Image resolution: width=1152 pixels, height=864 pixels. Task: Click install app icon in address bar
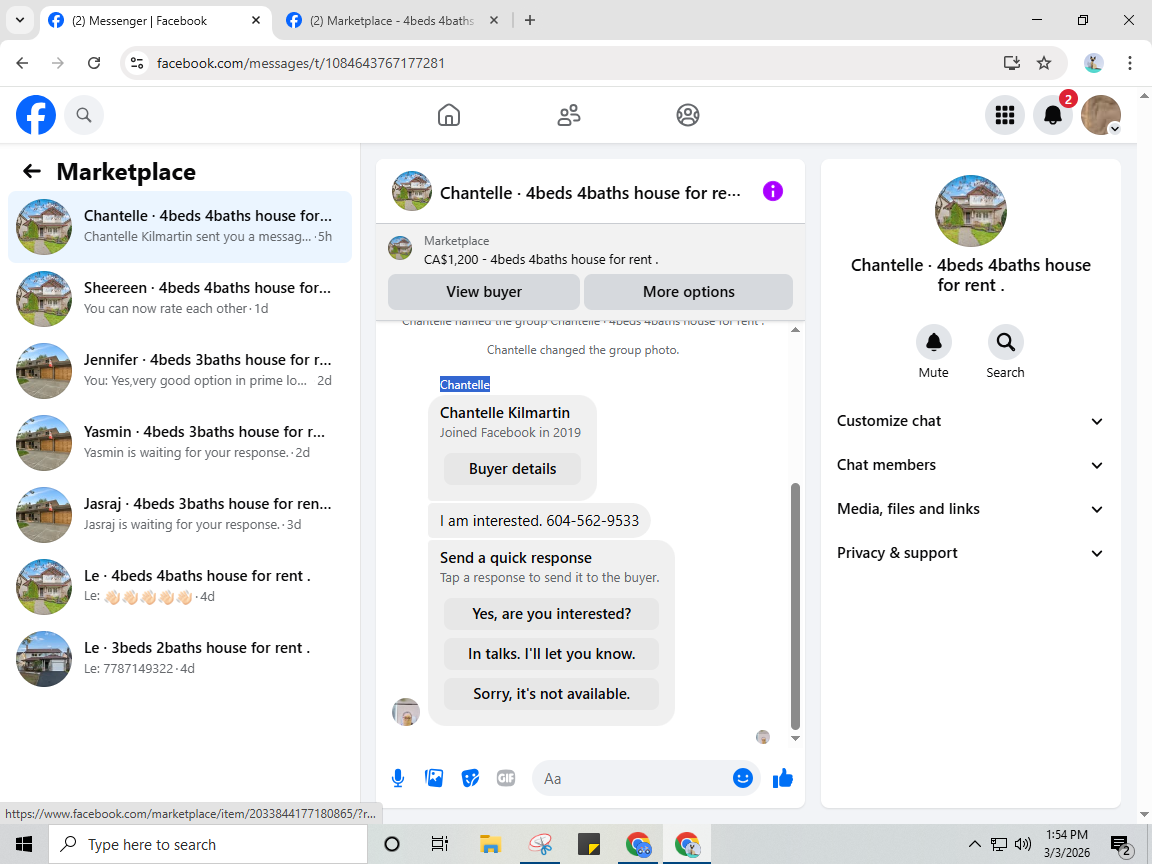tap(1012, 63)
